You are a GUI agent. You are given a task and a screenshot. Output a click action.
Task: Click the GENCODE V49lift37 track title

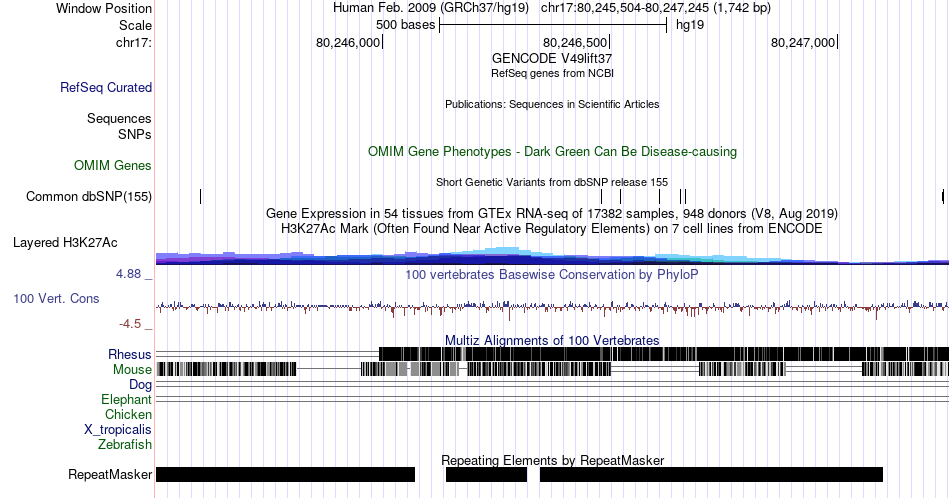coord(552,58)
